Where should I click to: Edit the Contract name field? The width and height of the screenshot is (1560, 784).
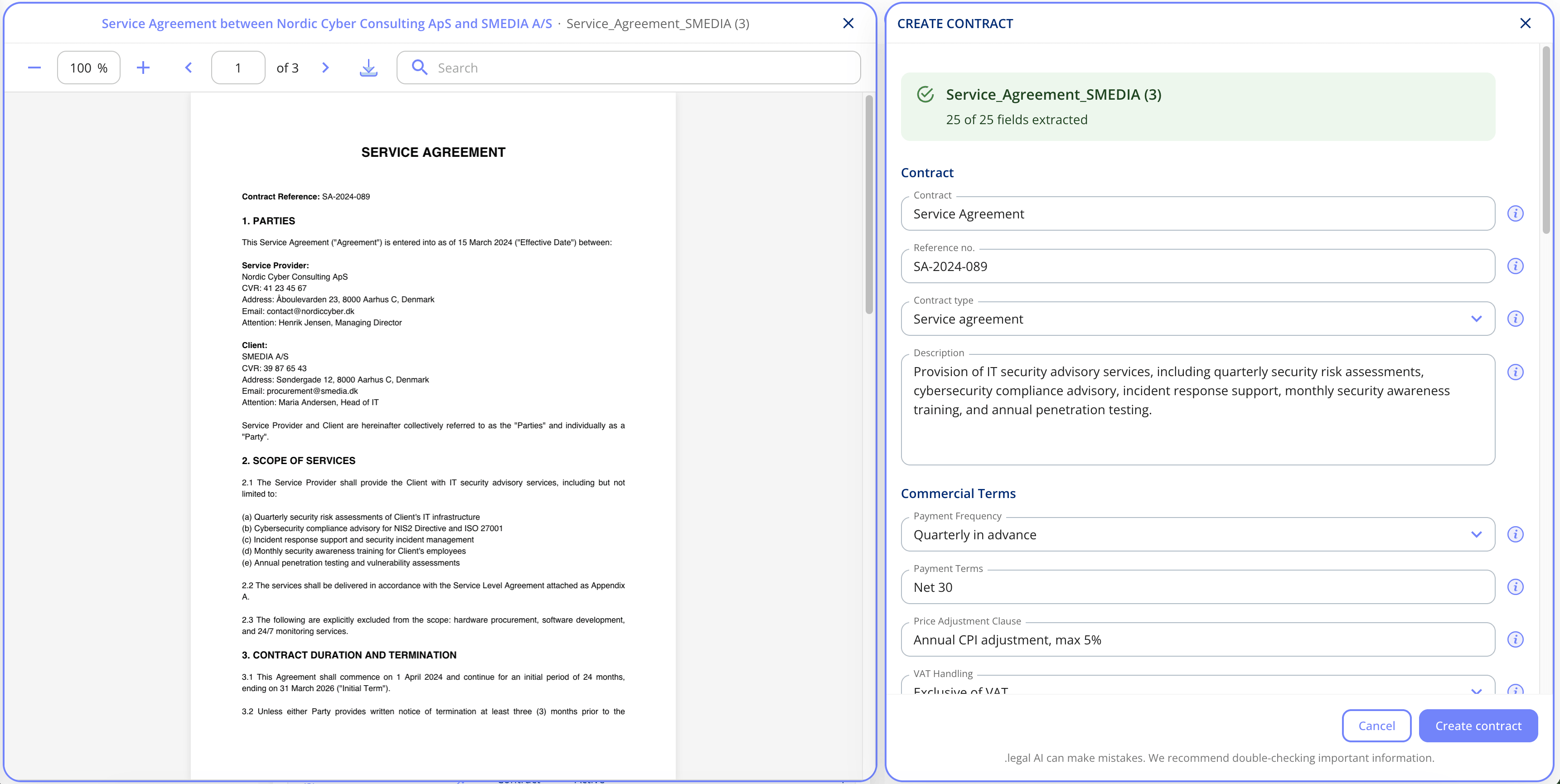tap(1197, 214)
